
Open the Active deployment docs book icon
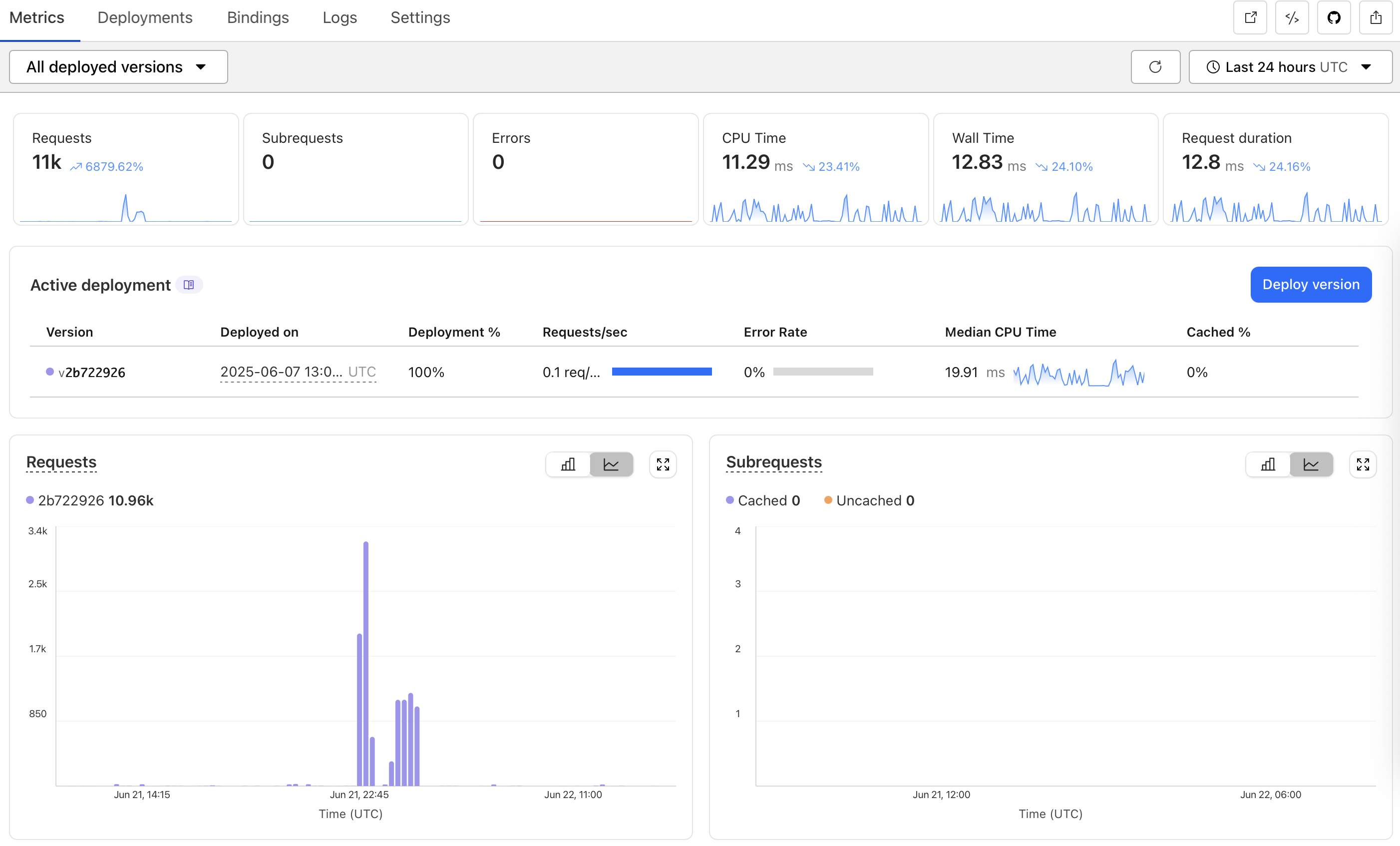click(x=189, y=285)
